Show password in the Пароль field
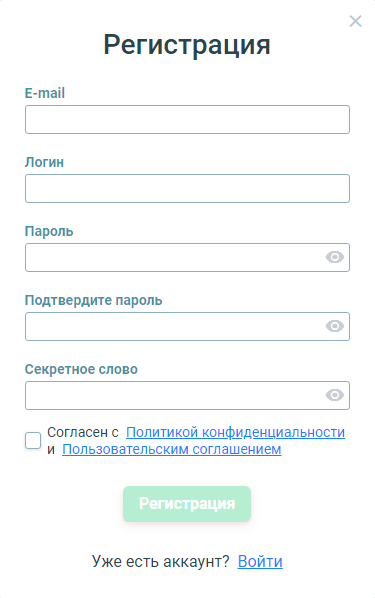375x598 pixels. [x=335, y=257]
